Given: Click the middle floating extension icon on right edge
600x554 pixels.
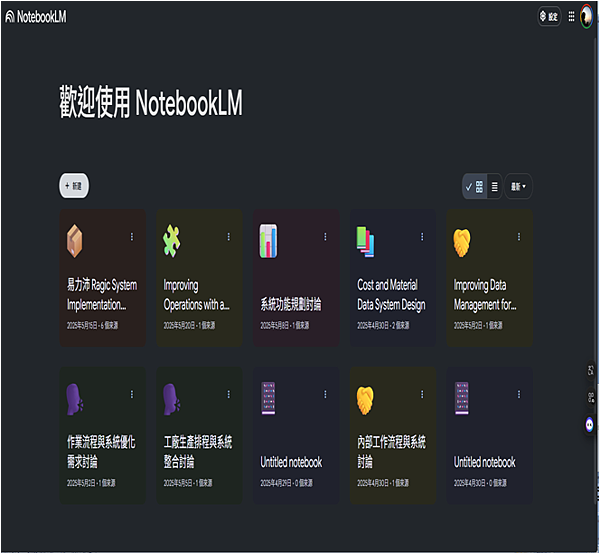Looking at the screenshot, I should [591, 398].
